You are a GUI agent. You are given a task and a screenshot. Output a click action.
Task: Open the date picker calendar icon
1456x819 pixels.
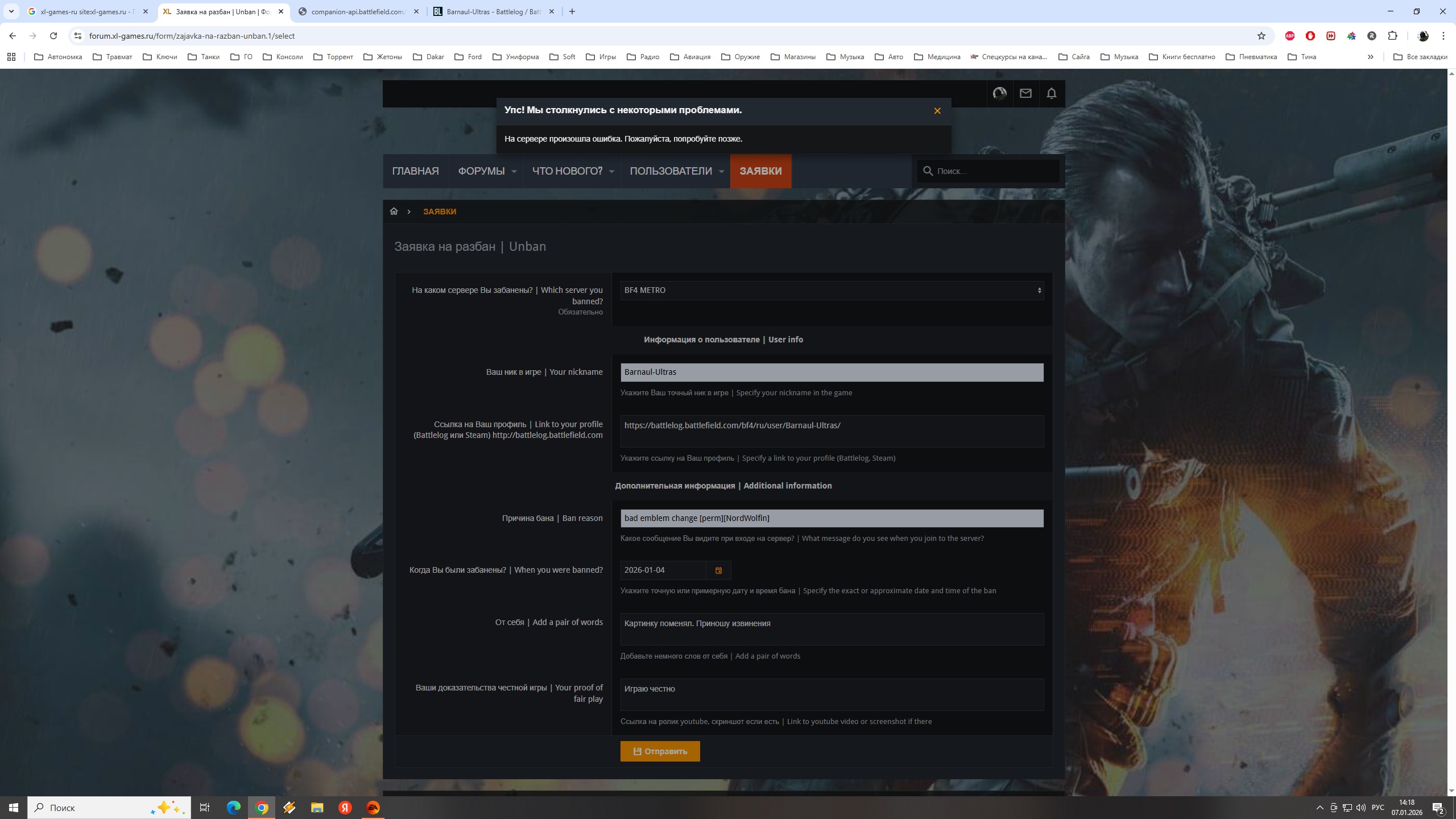pos(718,570)
